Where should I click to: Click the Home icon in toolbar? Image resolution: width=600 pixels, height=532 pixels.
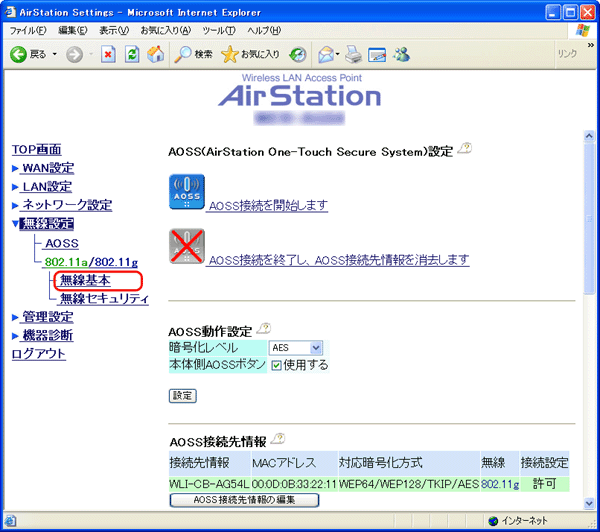tap(155, 54)
